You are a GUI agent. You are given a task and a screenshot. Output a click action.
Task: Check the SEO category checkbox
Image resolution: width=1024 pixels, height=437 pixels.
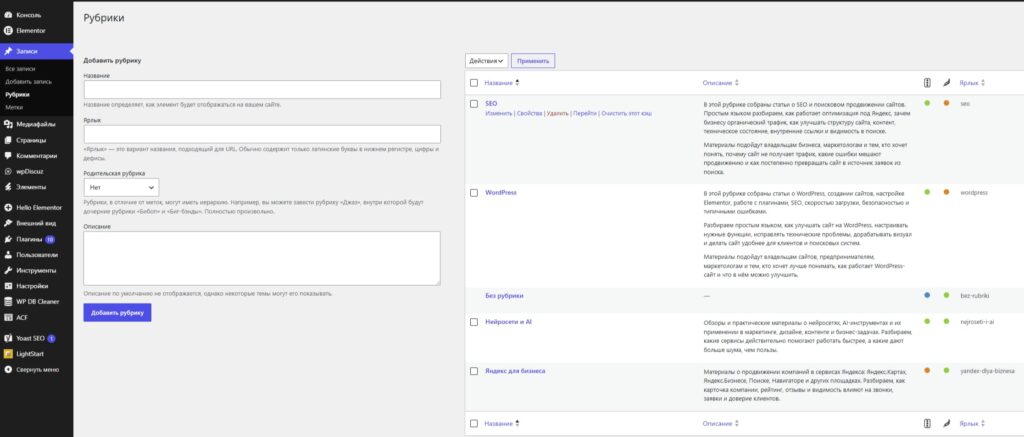(x=474, y=104)
